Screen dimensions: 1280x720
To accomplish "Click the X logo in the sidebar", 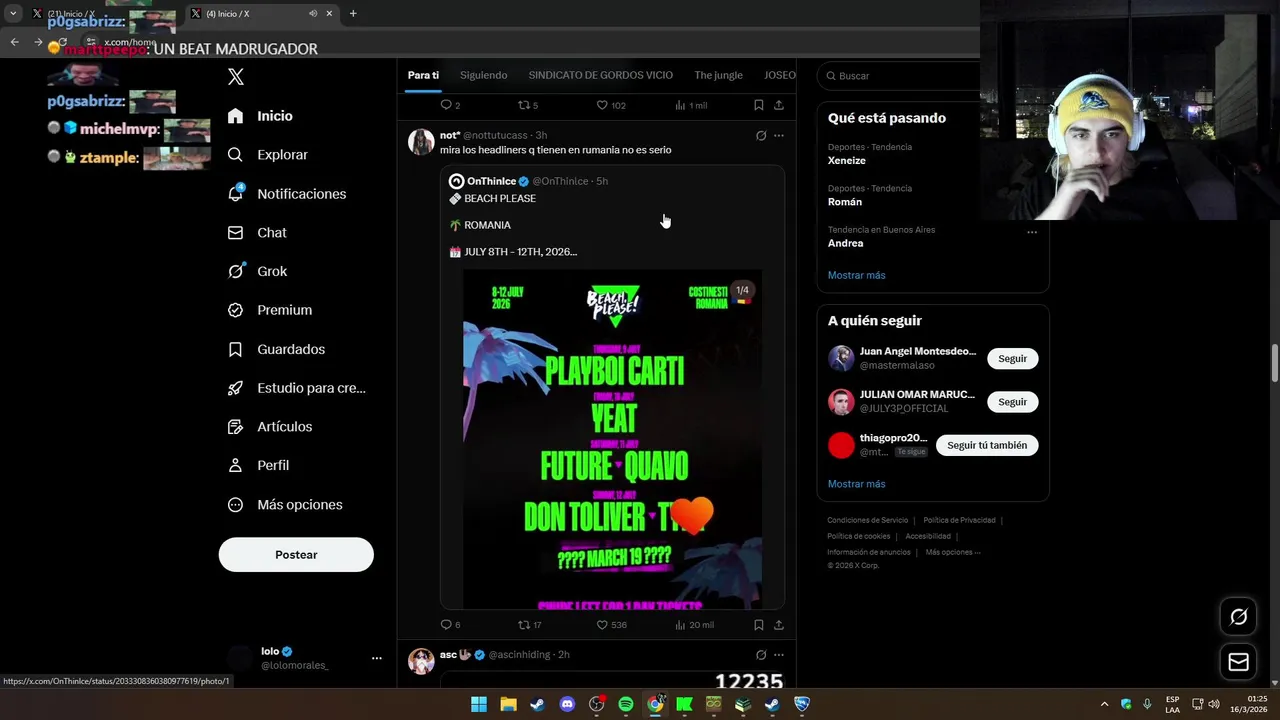I will [236, 77].
